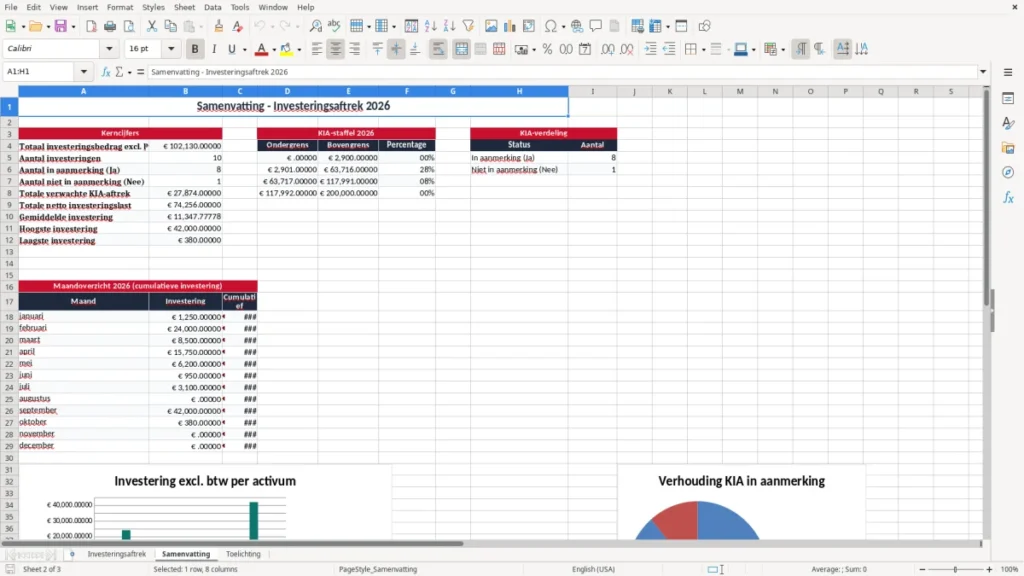This screenshot has width=1024, height=576.
Task: Toggle Merge and Center Cells
Action: (x=461, y=49)
